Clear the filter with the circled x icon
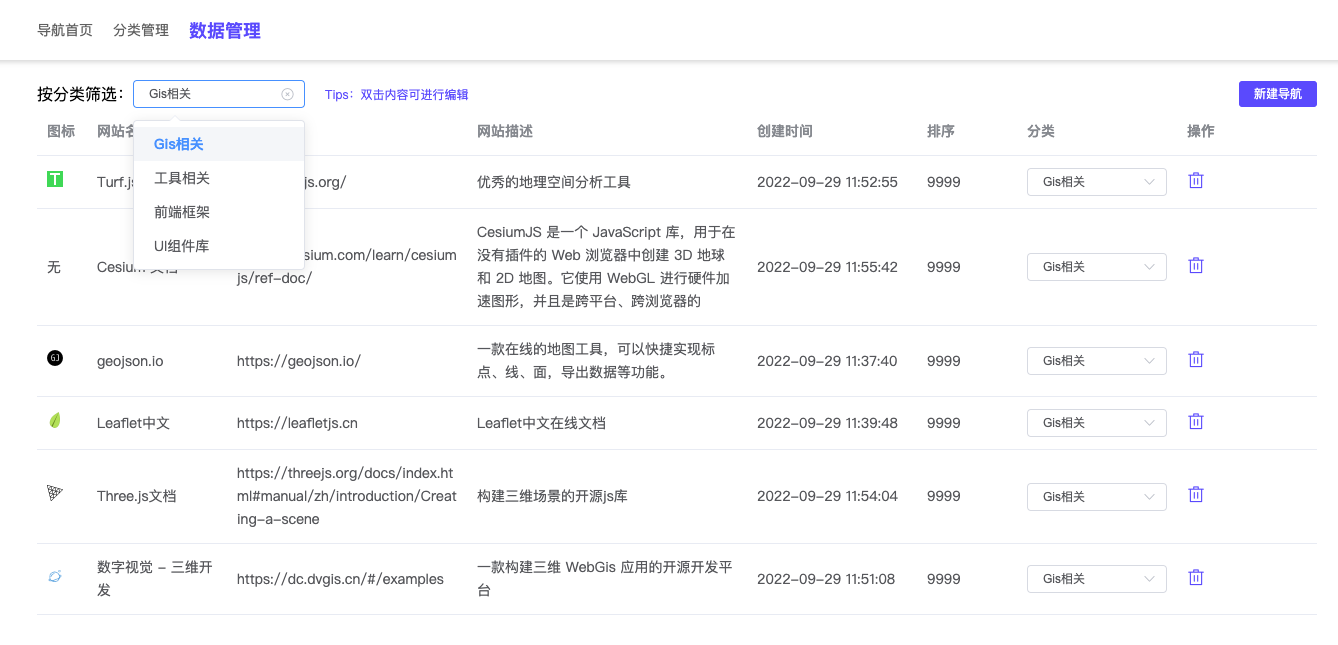The height and width of the screenshot is (645, 1338). (x=287, y=93)
